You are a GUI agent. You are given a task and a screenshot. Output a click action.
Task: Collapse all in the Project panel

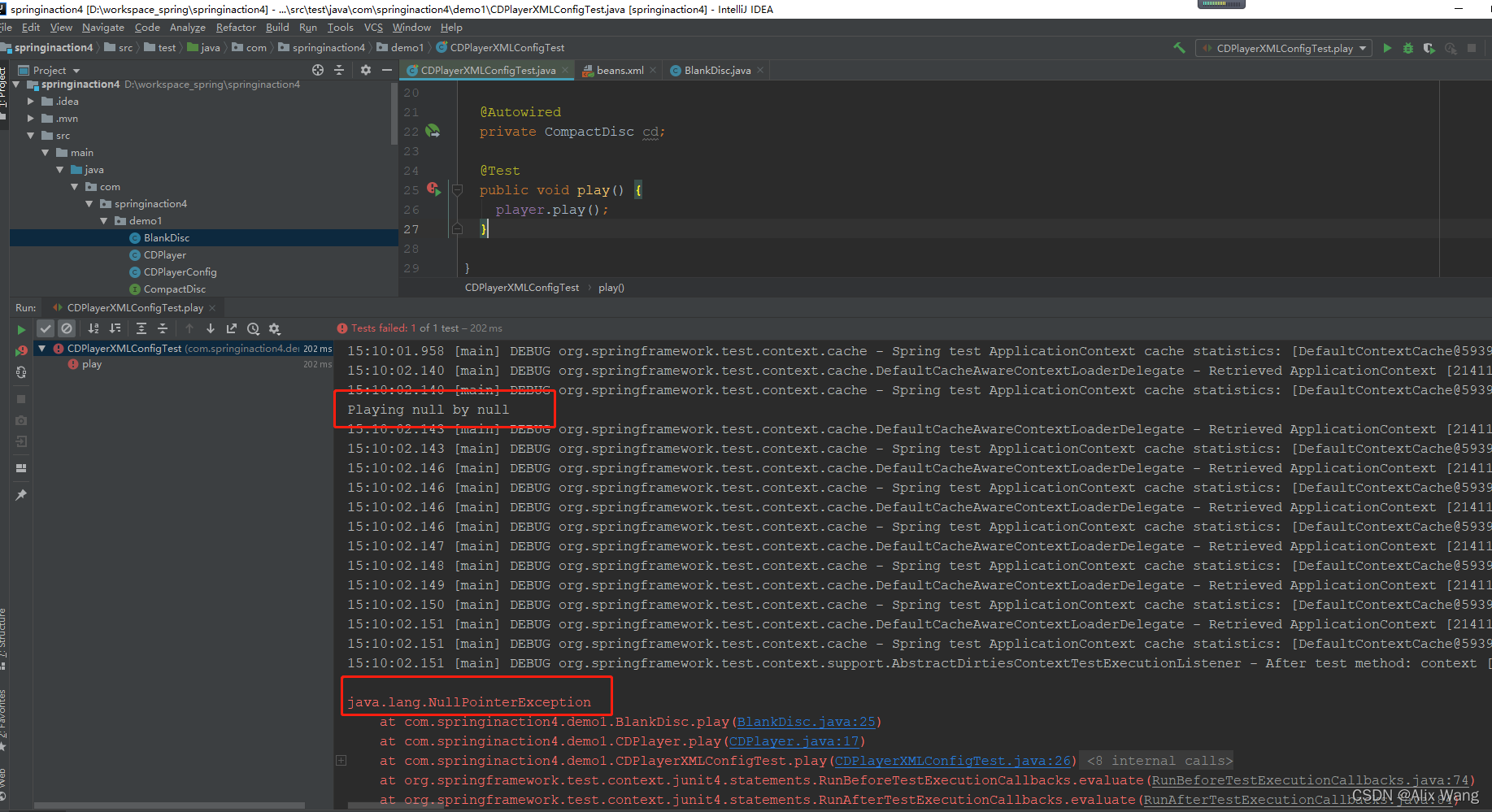pos(339,70)
